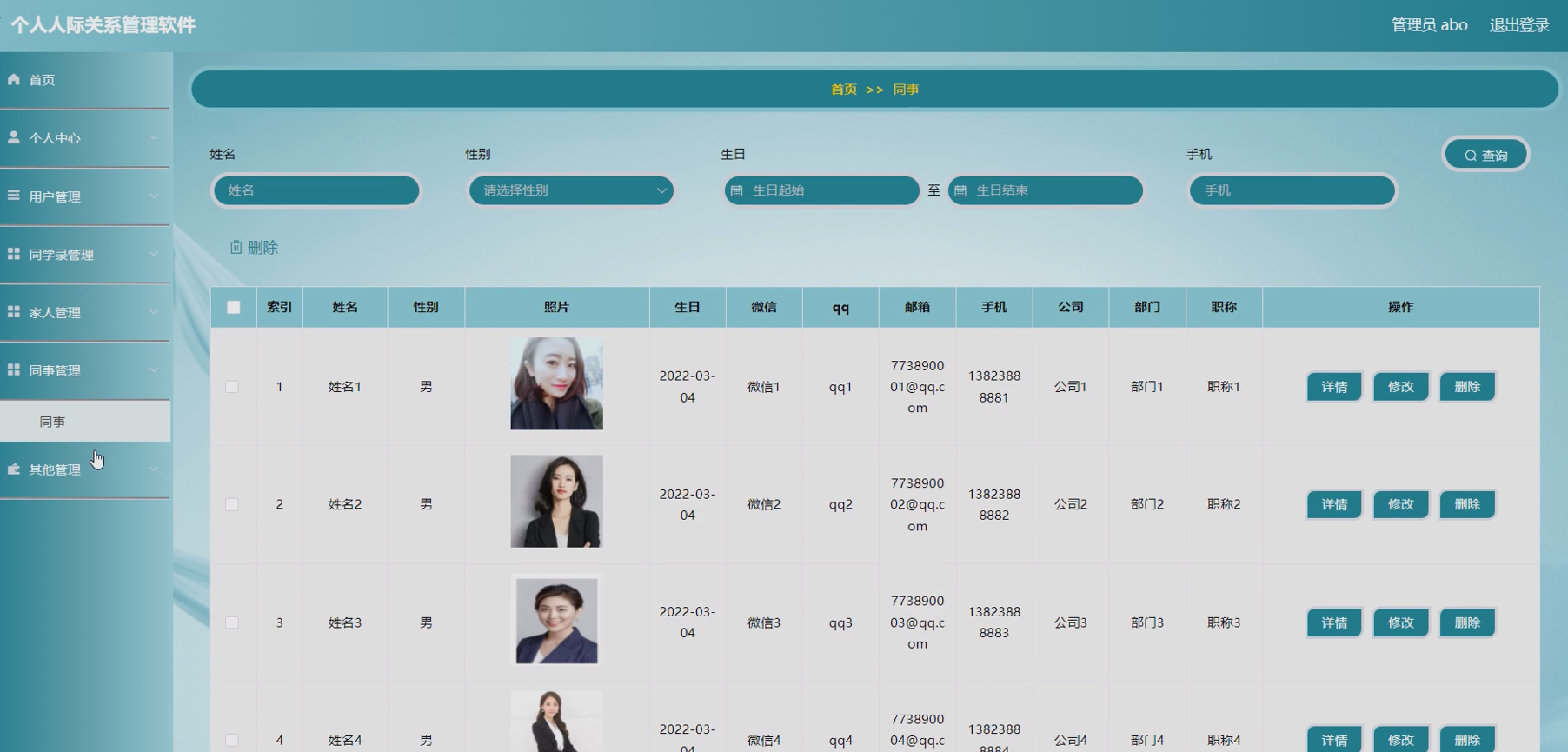1568x752 pixels.
Task: Click 删除 button for 姓名3 row
Action: tap(1467, 622)
